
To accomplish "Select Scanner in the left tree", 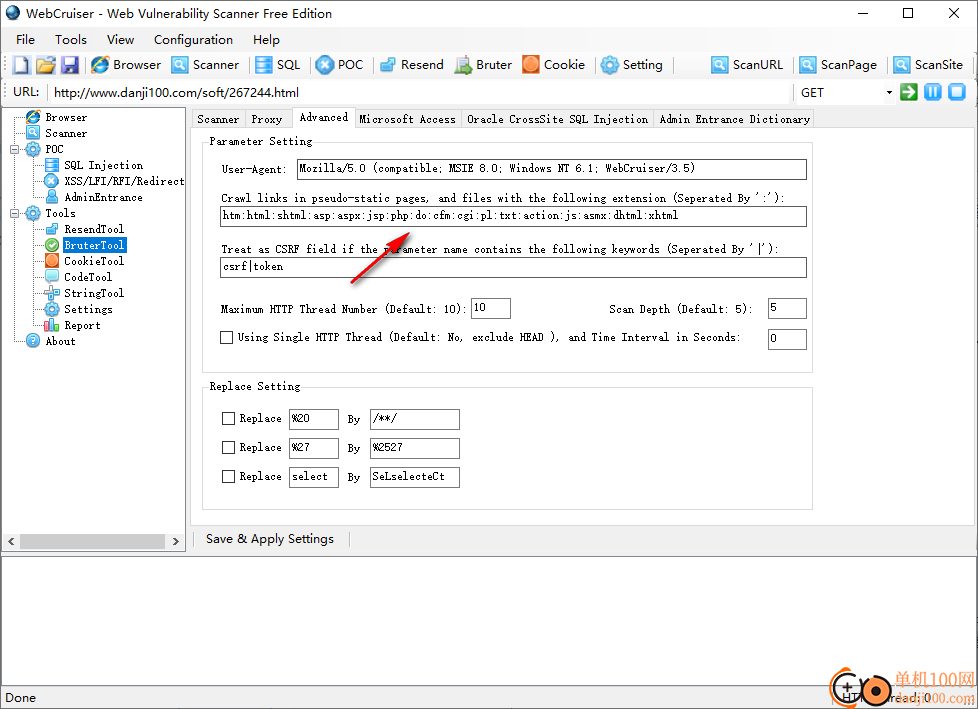I will (x=65, y=133).
